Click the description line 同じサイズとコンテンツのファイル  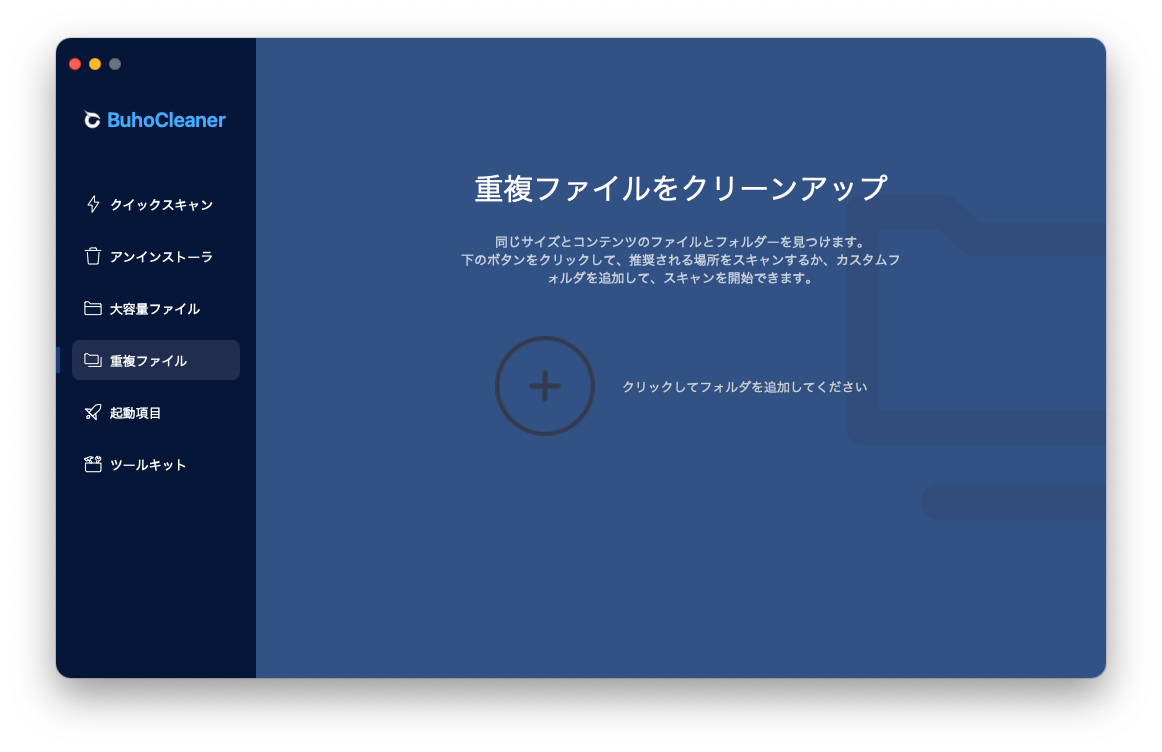tap(680, 242)
